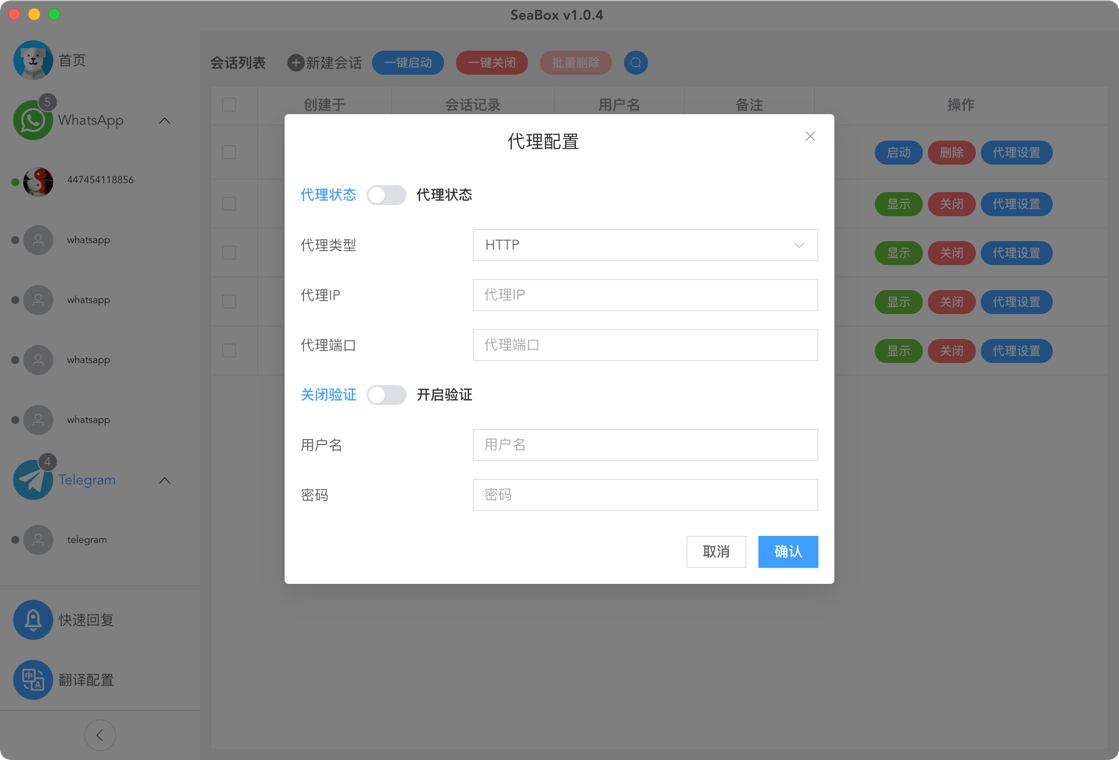Viewport: 1119px width, 760px height.
Task: Check the select-all checkbox in table header
Action: tap(229, 105)
